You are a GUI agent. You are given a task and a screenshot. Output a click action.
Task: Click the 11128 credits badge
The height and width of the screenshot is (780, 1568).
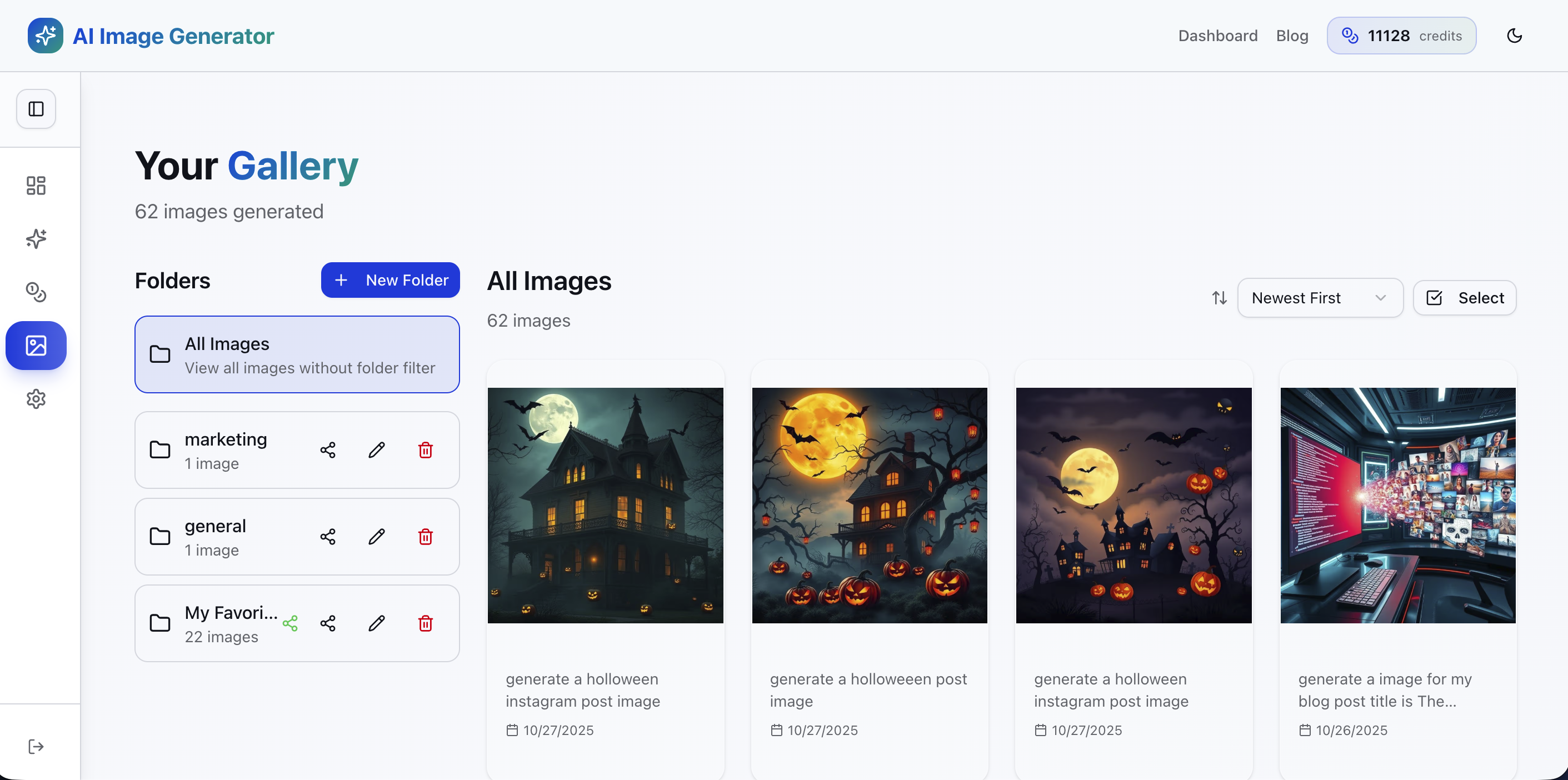[1401, 36]
